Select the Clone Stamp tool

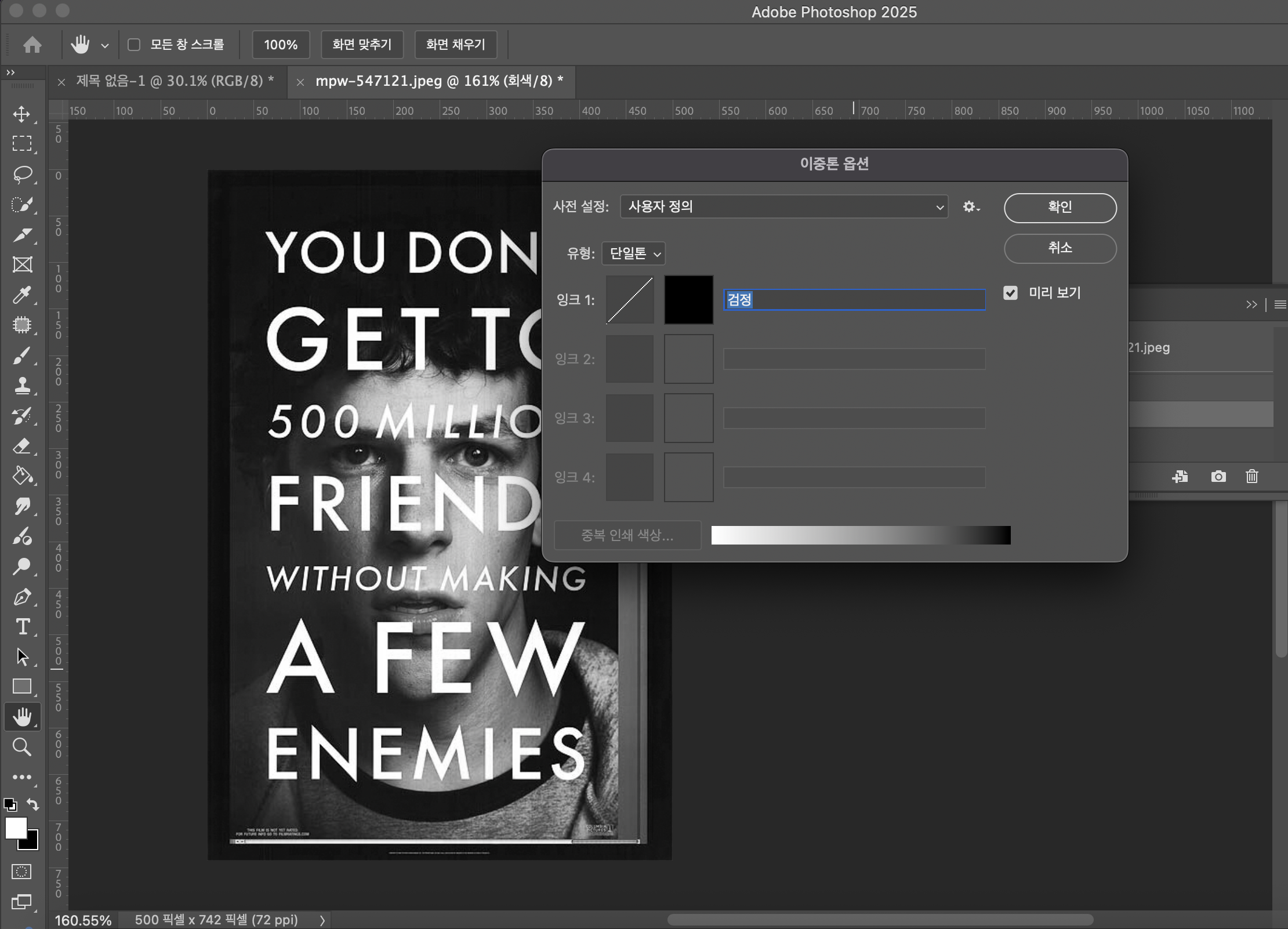[x=22, y=386]
